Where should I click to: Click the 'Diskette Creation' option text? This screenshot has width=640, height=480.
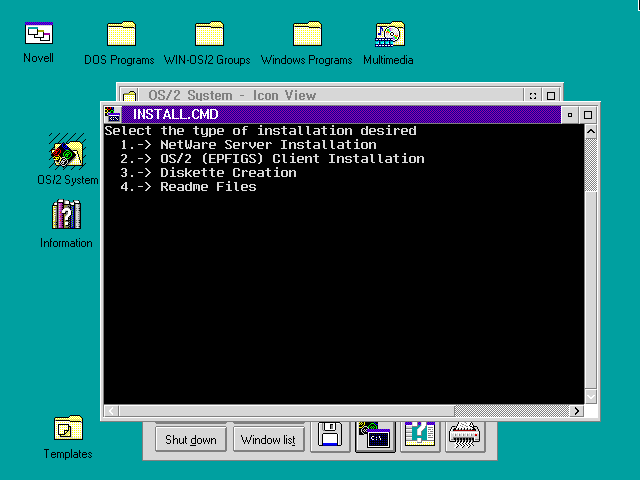click(x=228, y=173)
